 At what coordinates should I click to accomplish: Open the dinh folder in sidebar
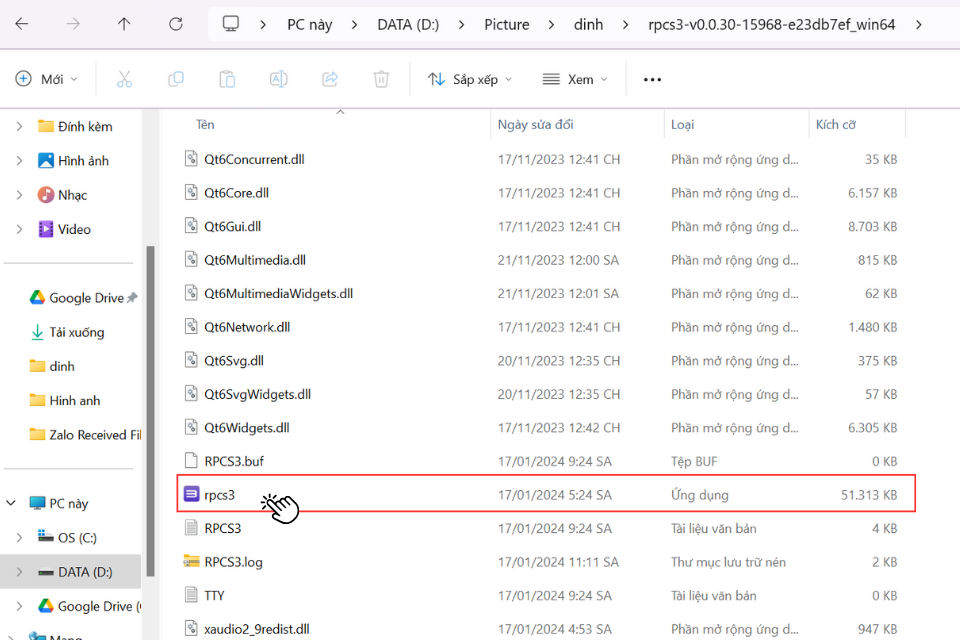coord(52,366)
